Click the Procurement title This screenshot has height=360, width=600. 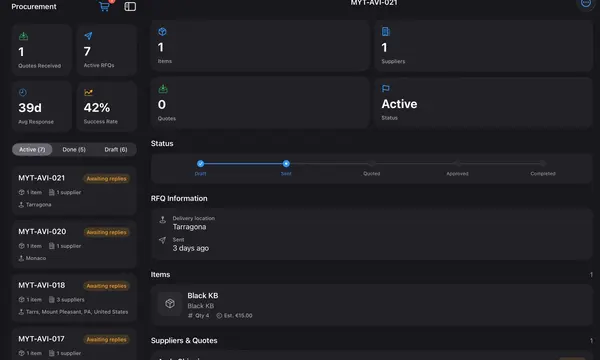(x=34, y=7)
